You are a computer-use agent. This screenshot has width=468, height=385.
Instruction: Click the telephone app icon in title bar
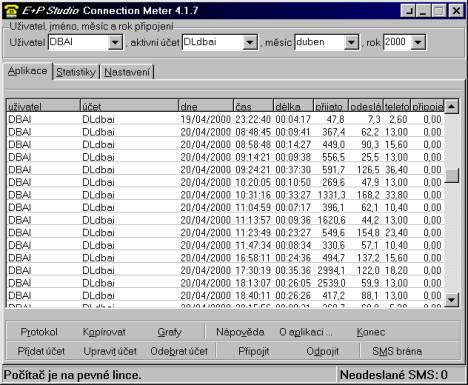click(x=10, y=11)
